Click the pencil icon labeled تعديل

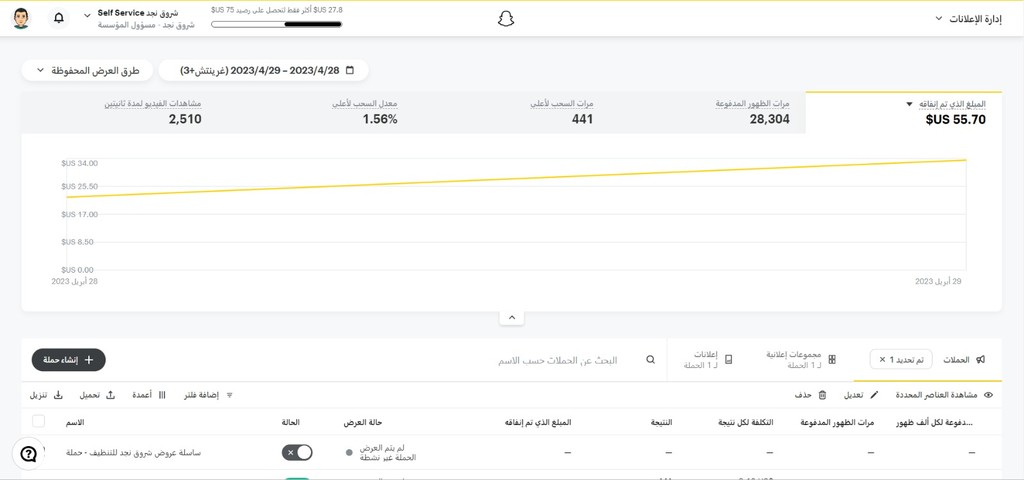[x=874, y=395]
